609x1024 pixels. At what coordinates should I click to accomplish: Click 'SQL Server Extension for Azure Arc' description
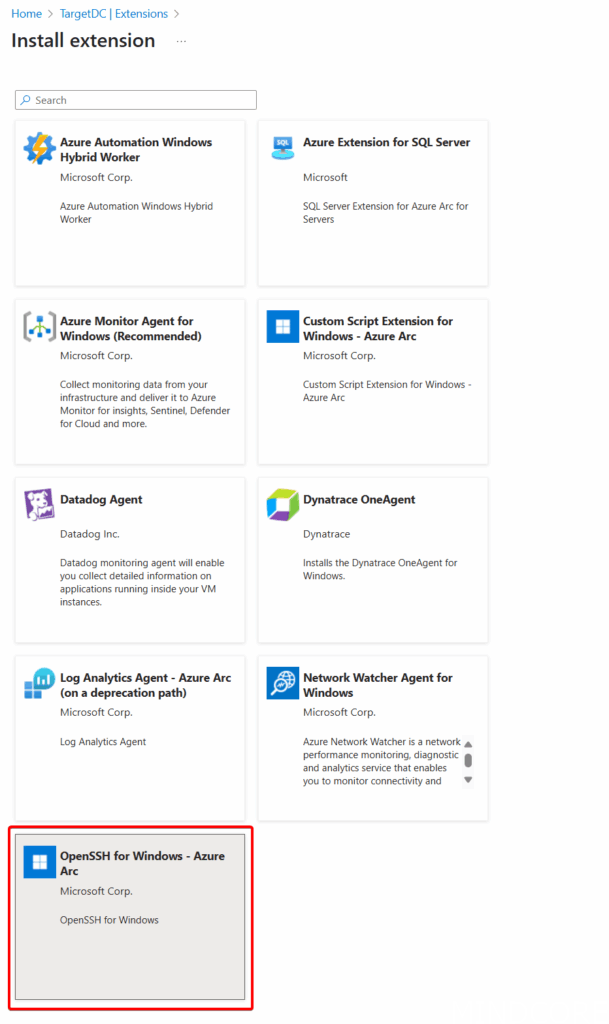(385, 213)
